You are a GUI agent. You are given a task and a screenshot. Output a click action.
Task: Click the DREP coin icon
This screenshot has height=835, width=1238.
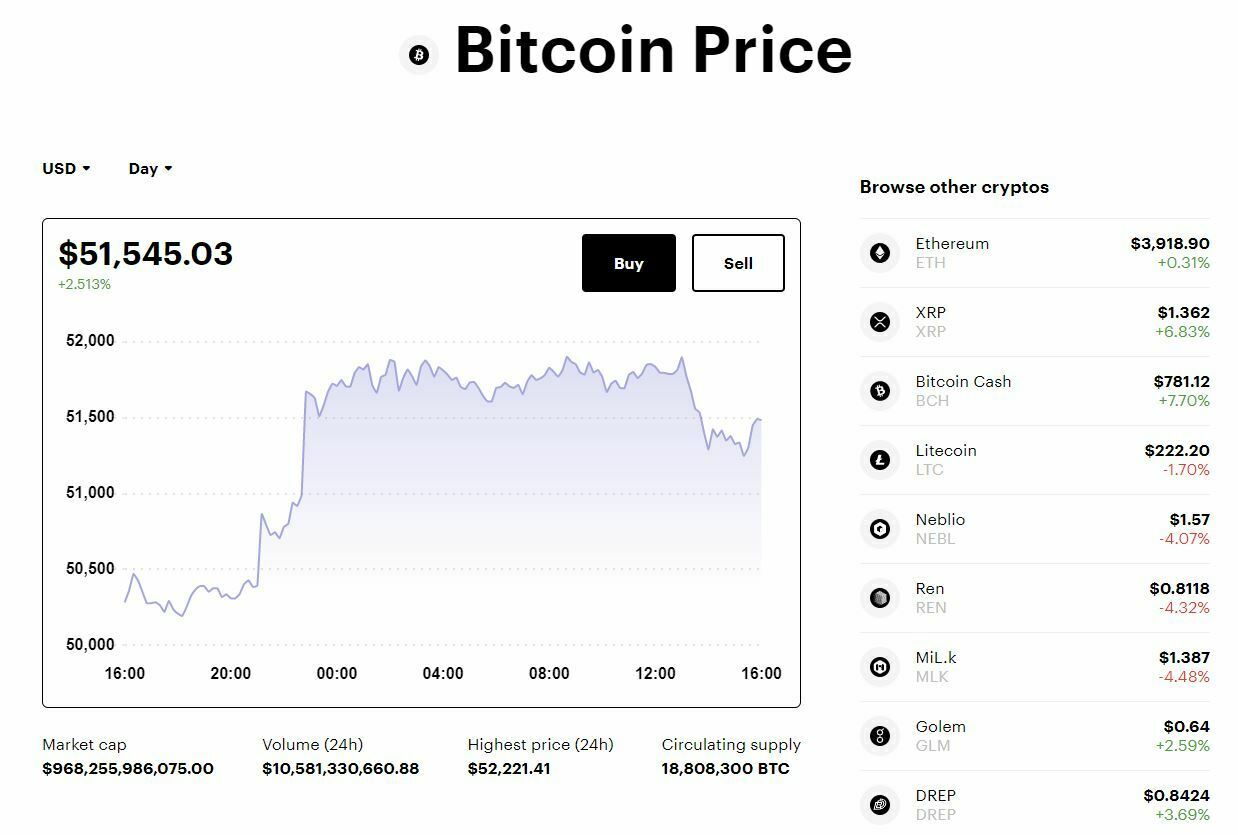(879, 804)
